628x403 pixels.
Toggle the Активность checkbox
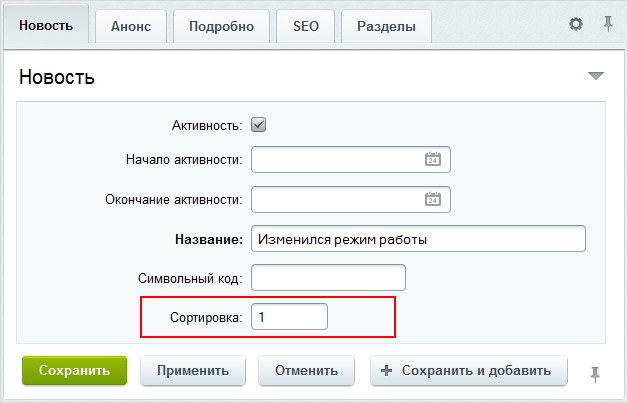point(258,125)
